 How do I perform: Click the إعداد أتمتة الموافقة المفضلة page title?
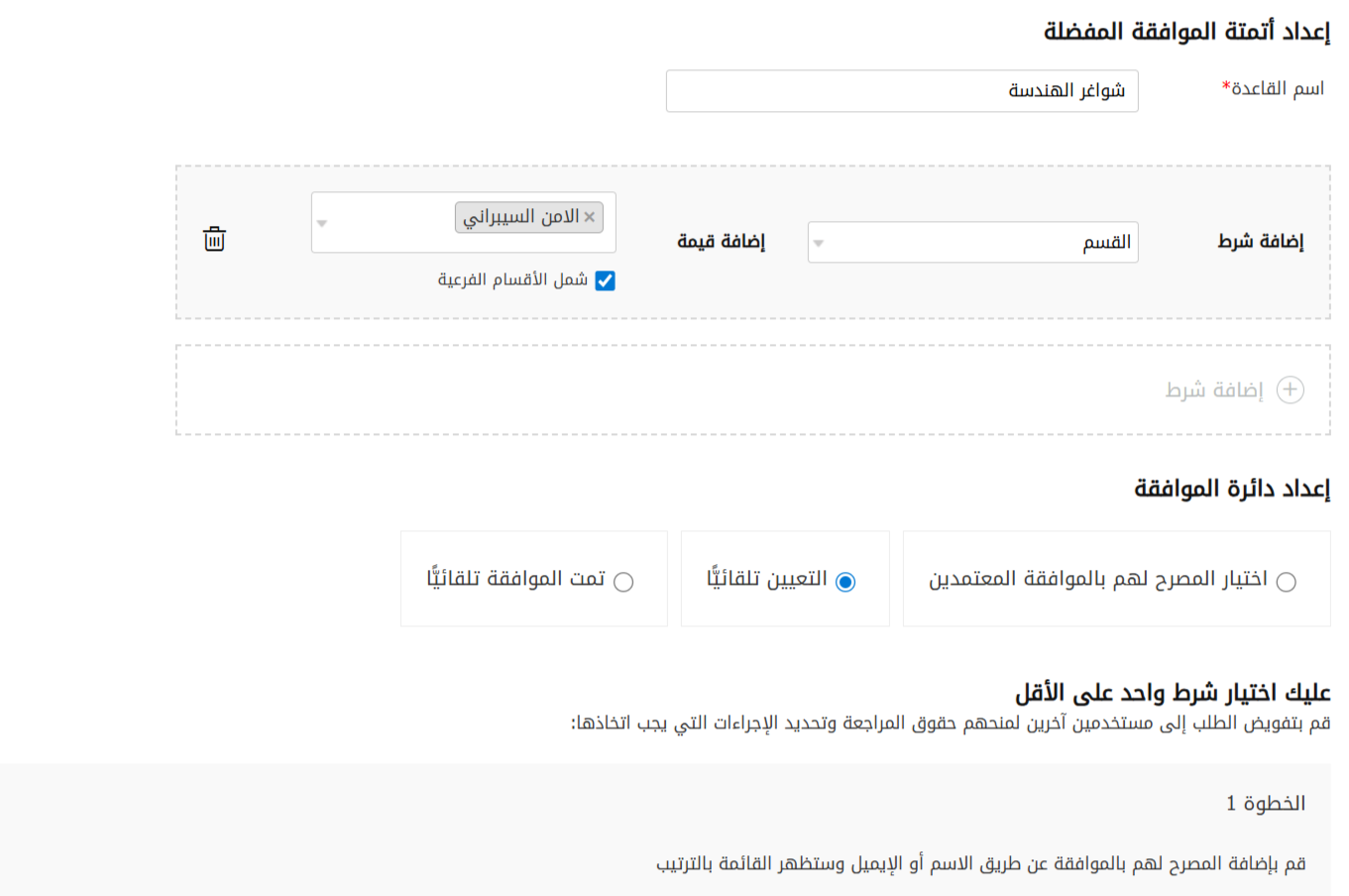pos(1185,32)
